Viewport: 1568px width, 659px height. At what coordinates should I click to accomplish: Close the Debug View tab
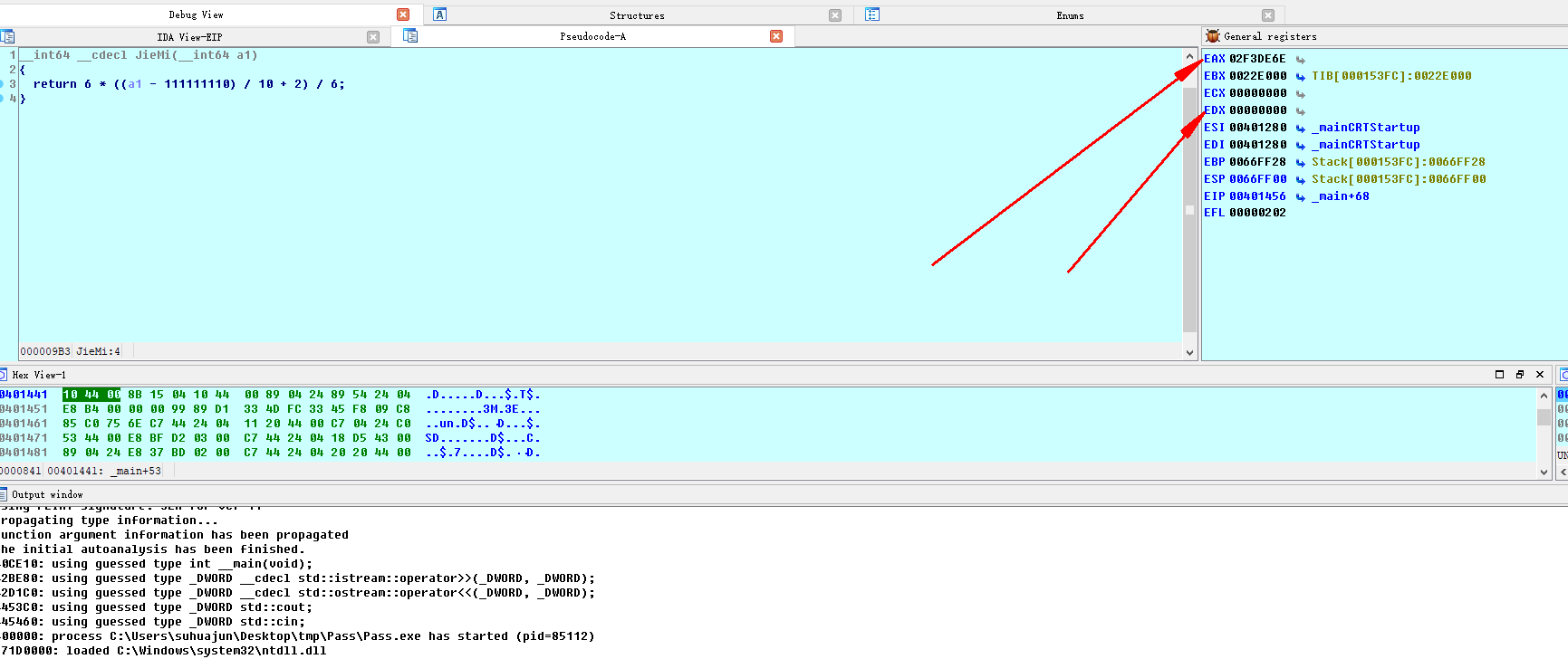coord(403,14)
